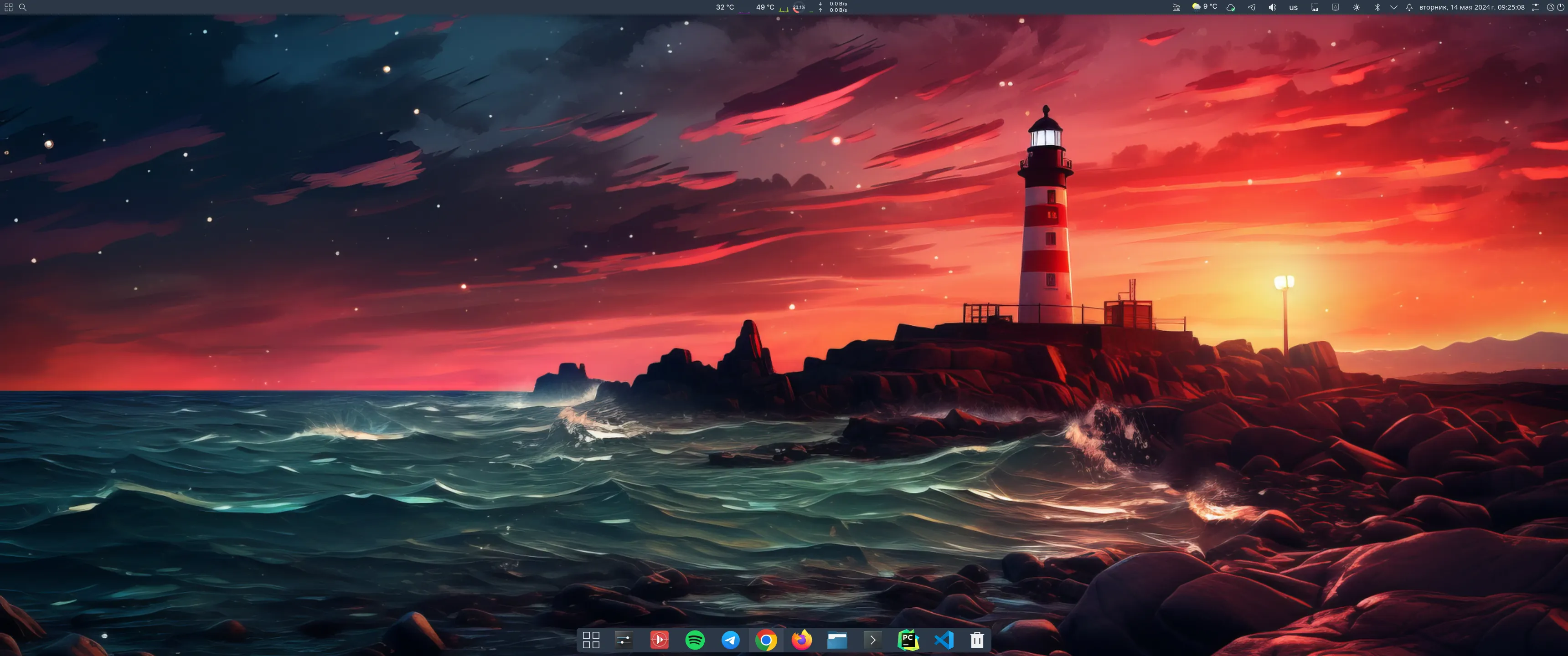Open system settings sliders icon in dock

(x=624, y=640)
